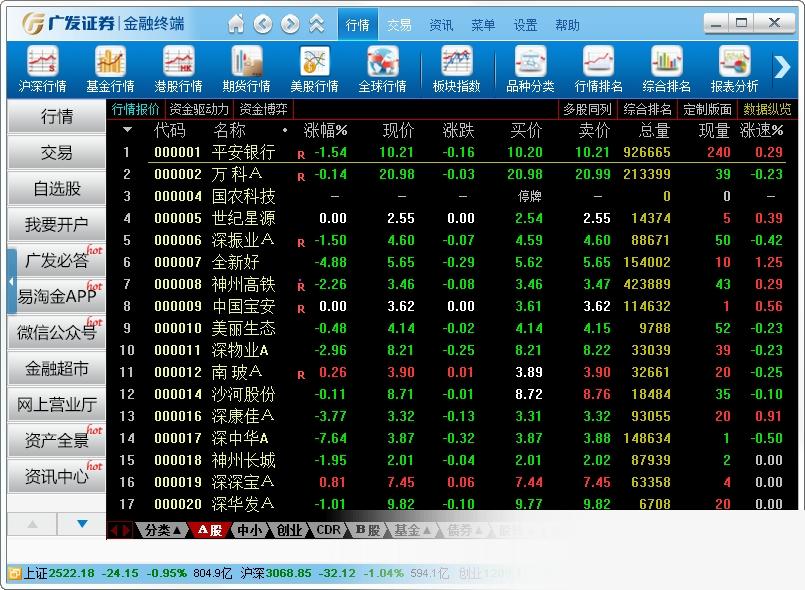Open the 期货行情 futures icon

click(246, 69)
